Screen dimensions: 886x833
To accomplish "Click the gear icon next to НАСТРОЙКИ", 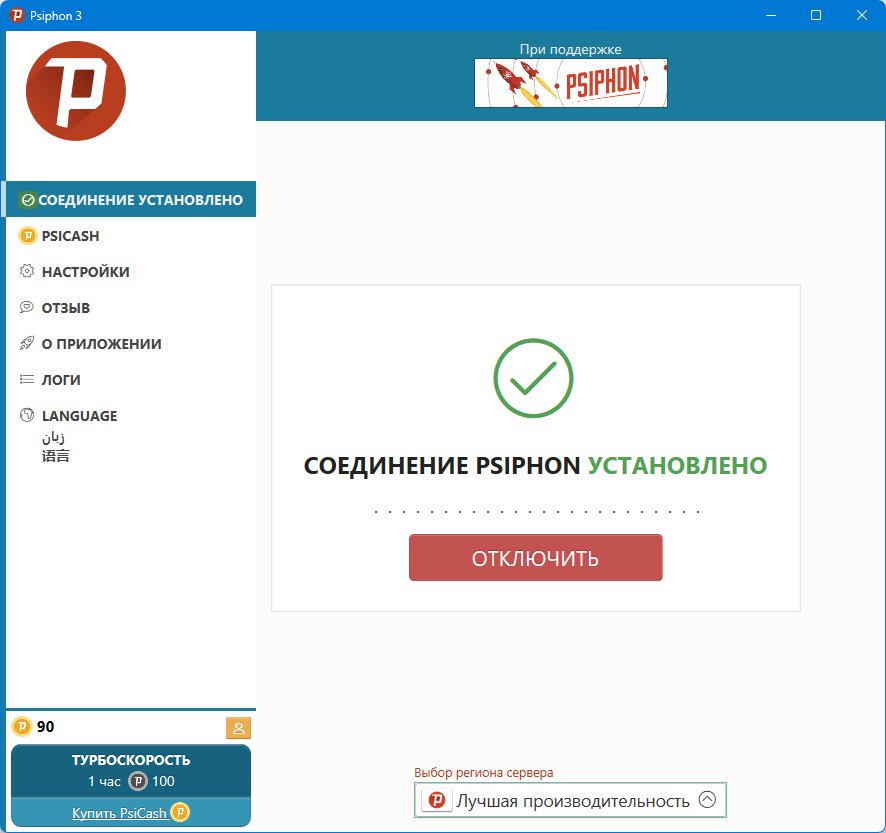I will click(x=27, y=271).
